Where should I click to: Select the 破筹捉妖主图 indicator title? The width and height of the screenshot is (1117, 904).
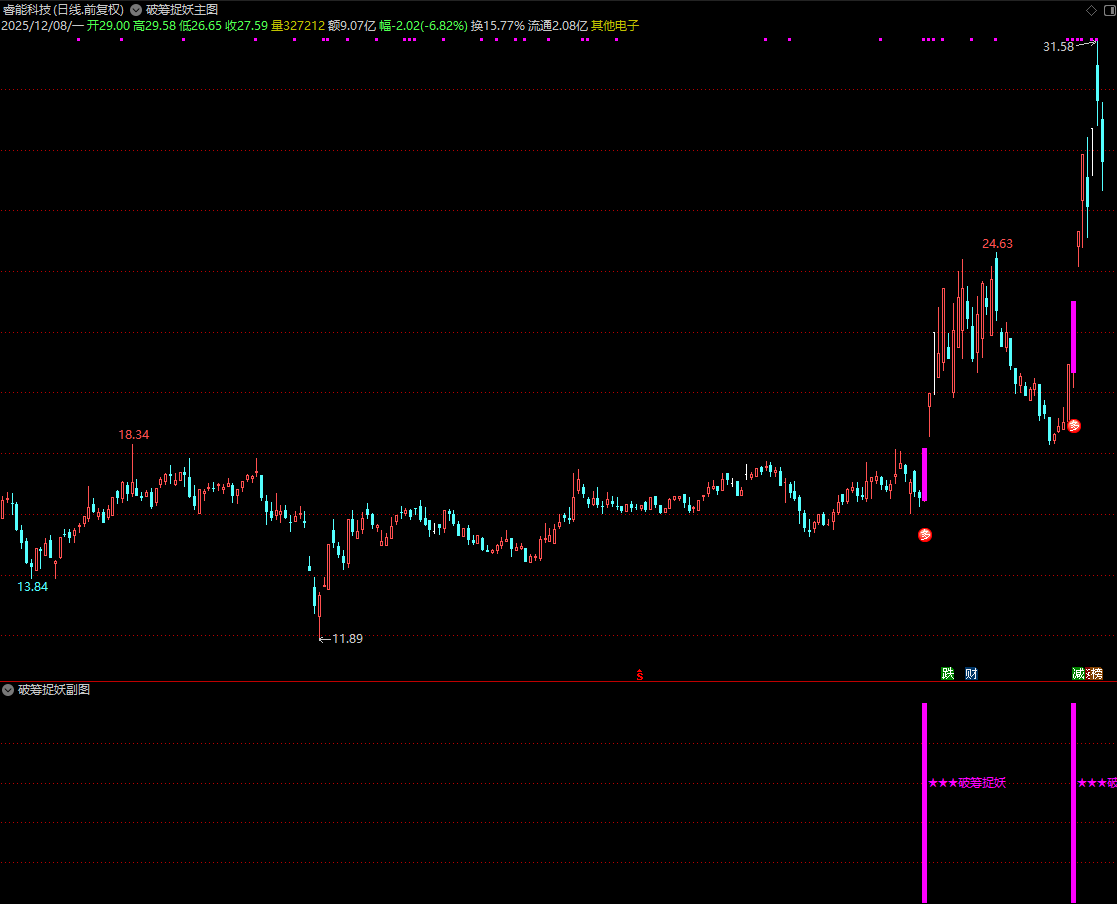[x=182, y=9]
